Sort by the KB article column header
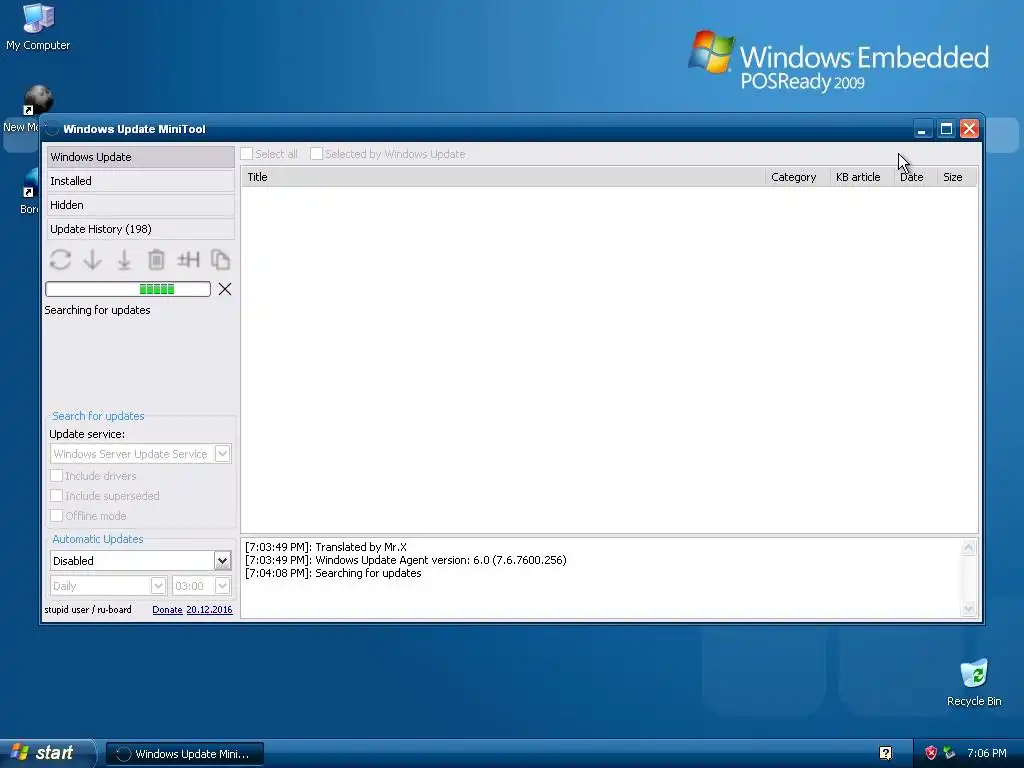 click(861, 177)
